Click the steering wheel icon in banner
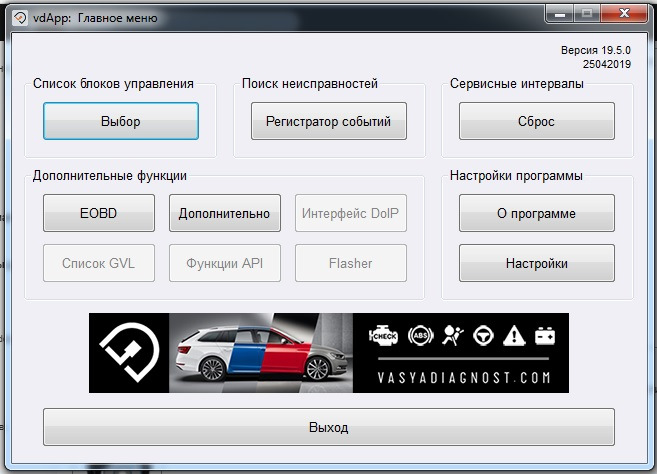 pyautogui.click(x=483, y=336)
